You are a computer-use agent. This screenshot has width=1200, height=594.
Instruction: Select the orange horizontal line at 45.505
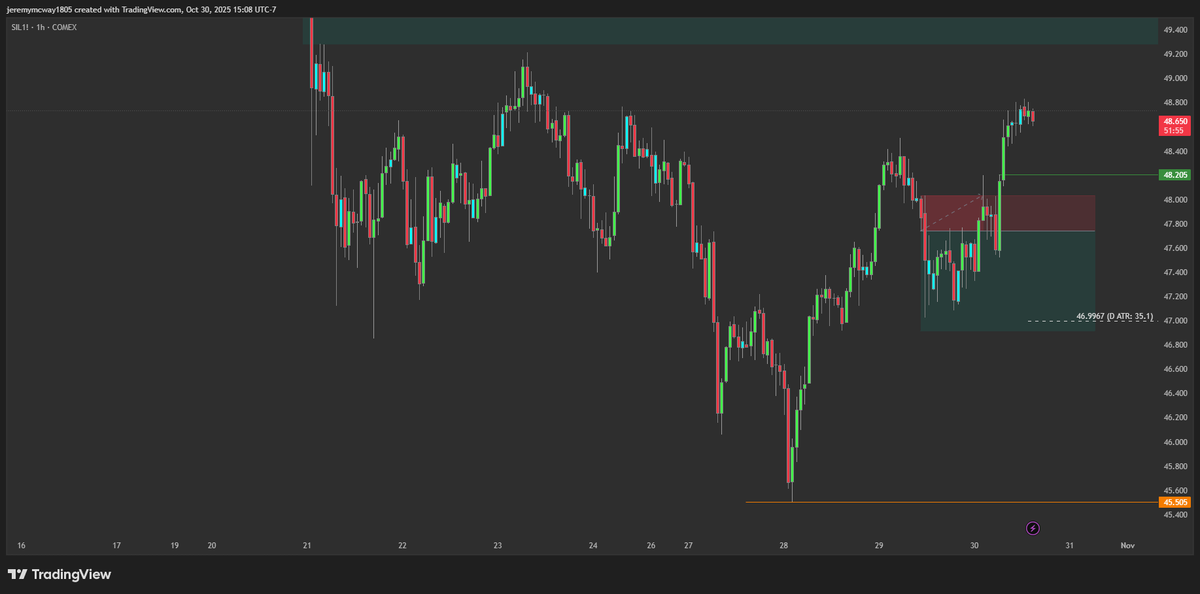[x=950, y=502]
